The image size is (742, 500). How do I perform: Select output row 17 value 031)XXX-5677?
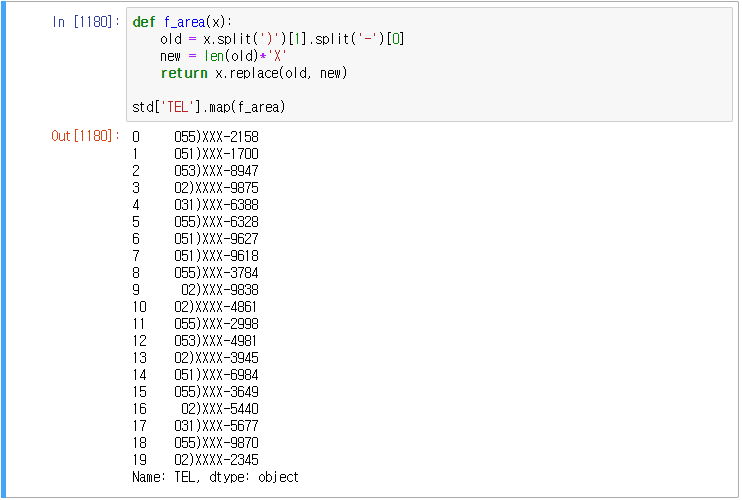tap(216, 426)
